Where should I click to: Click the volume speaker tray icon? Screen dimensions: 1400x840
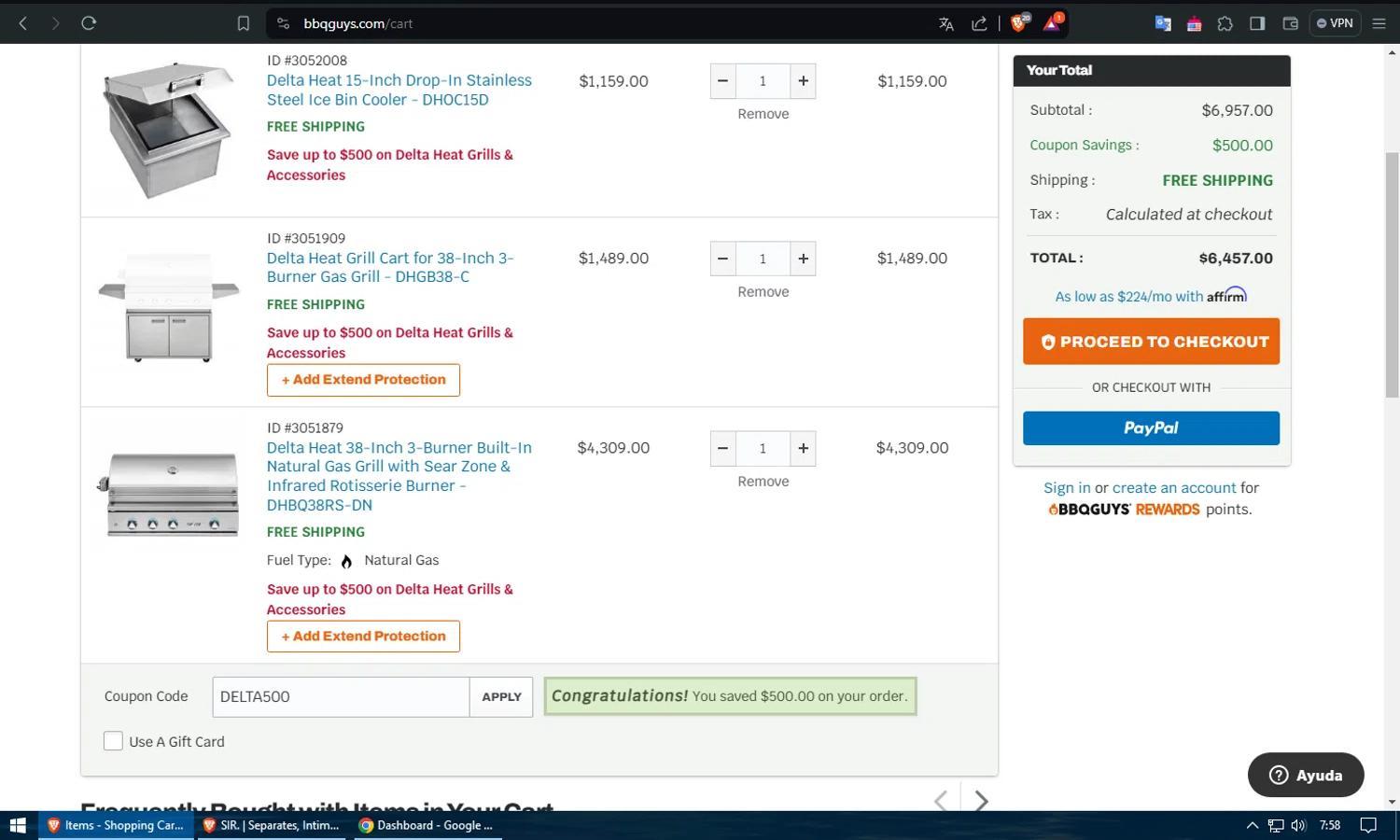pyautogui.click(x=1299, y=825)
